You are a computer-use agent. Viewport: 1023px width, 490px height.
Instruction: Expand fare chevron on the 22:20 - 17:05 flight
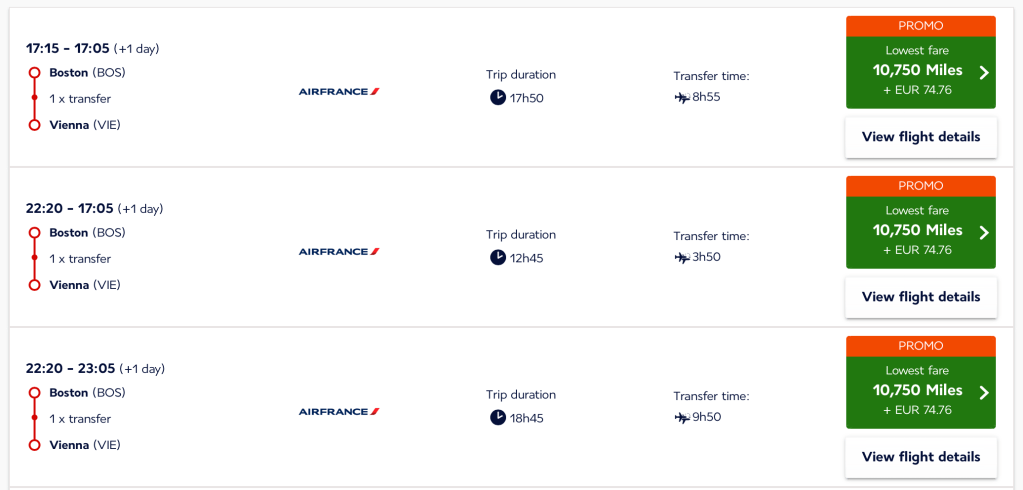click(984, 232)
